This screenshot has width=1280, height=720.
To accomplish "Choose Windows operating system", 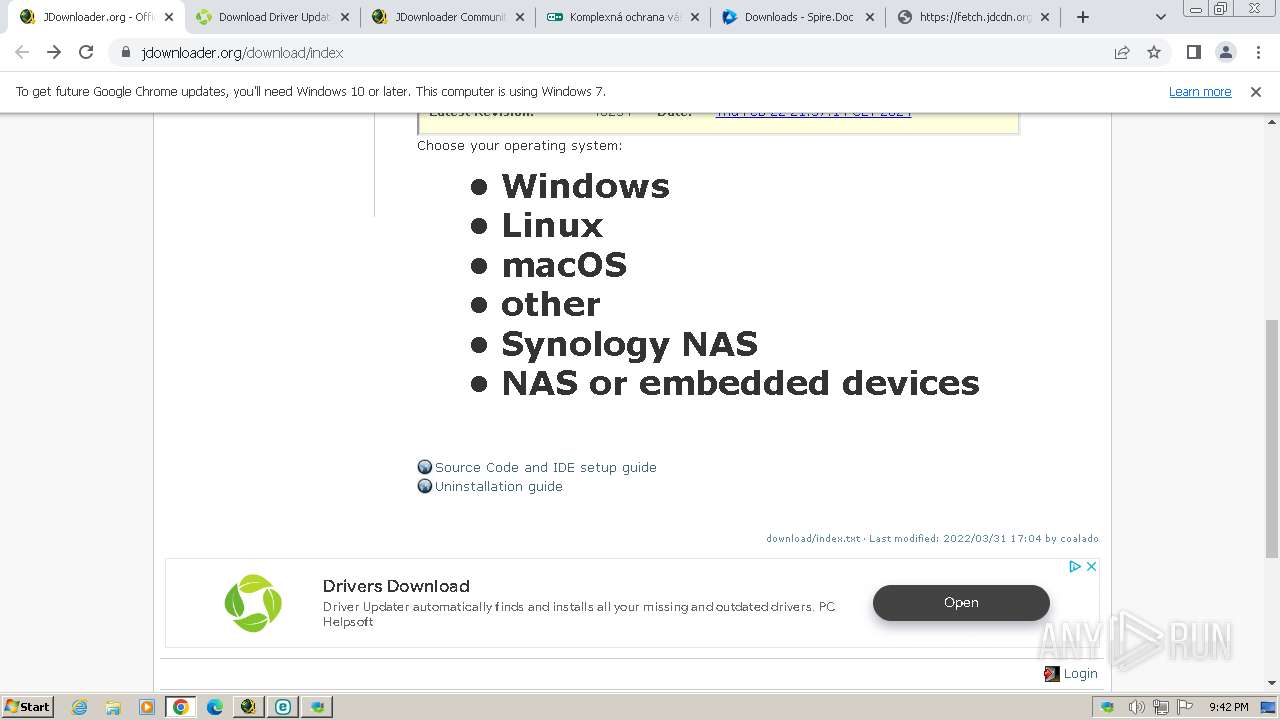I will coord(585,186).
